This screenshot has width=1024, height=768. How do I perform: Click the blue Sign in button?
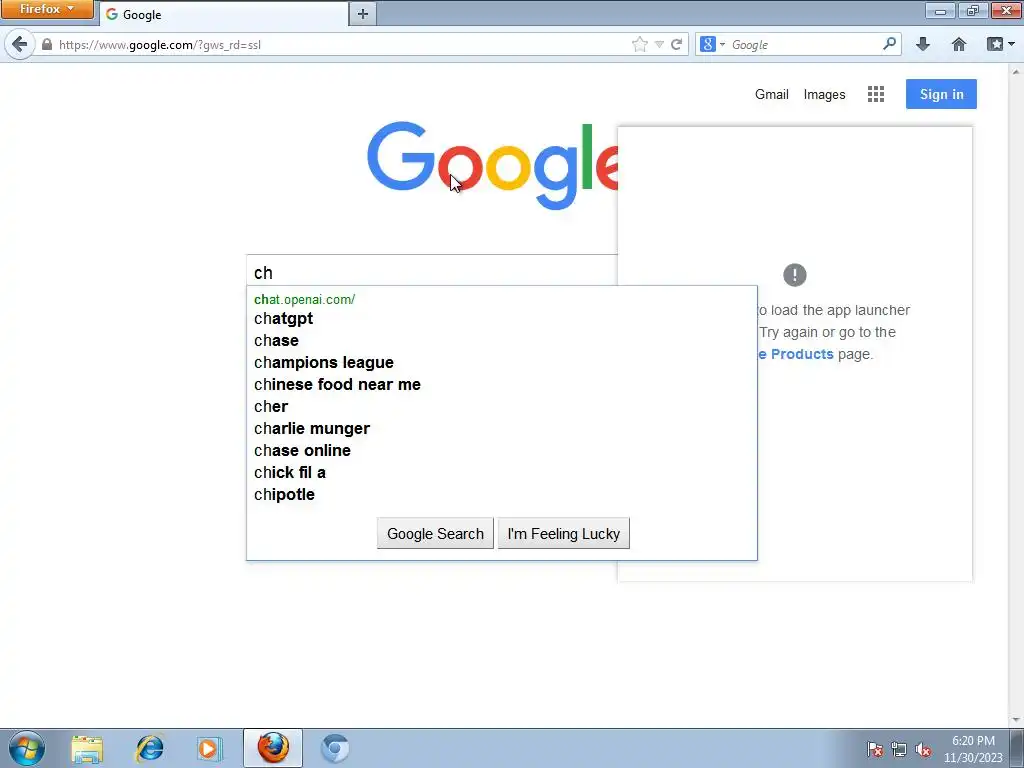(941, 94)
